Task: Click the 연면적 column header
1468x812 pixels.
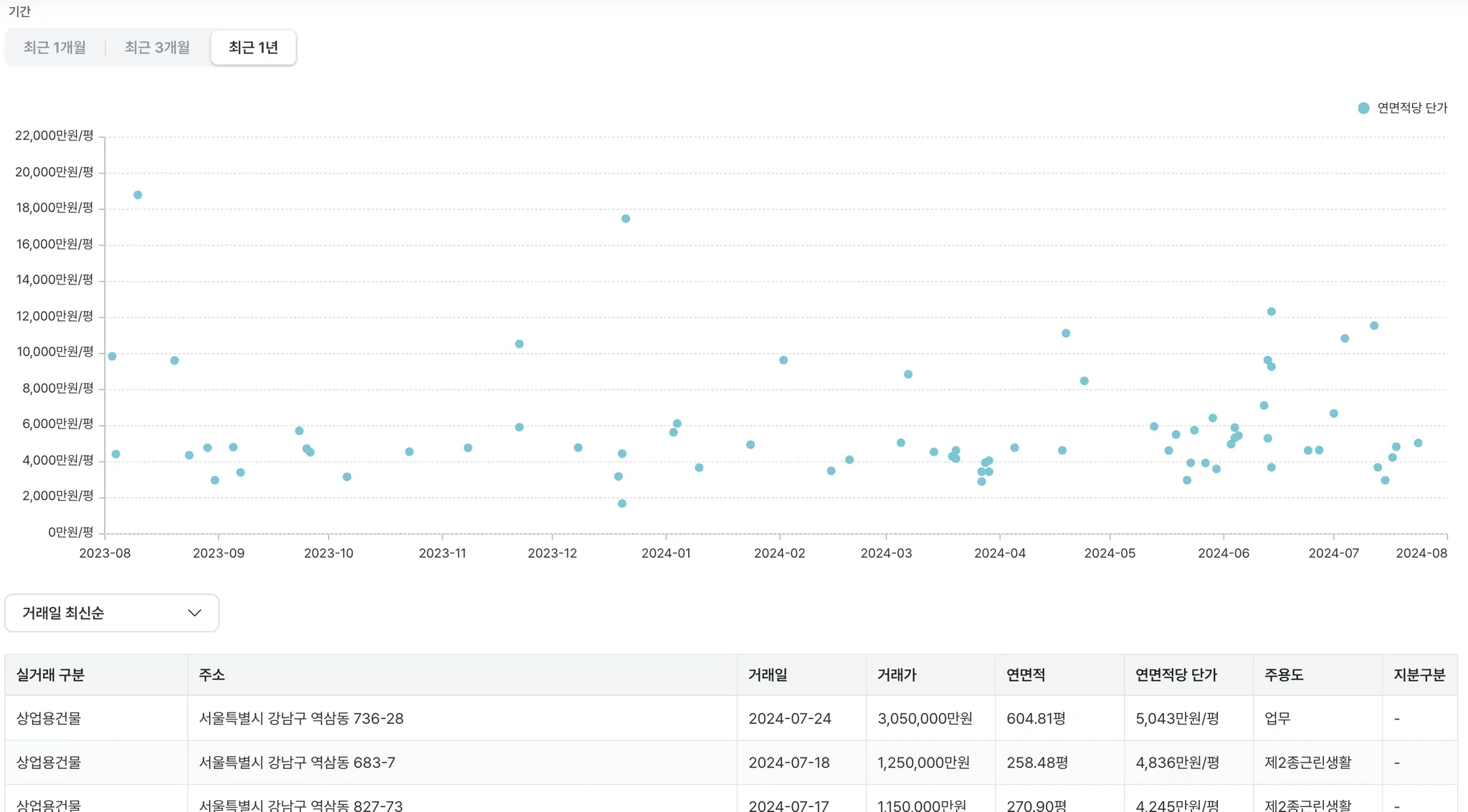Action: point(1026,675)
